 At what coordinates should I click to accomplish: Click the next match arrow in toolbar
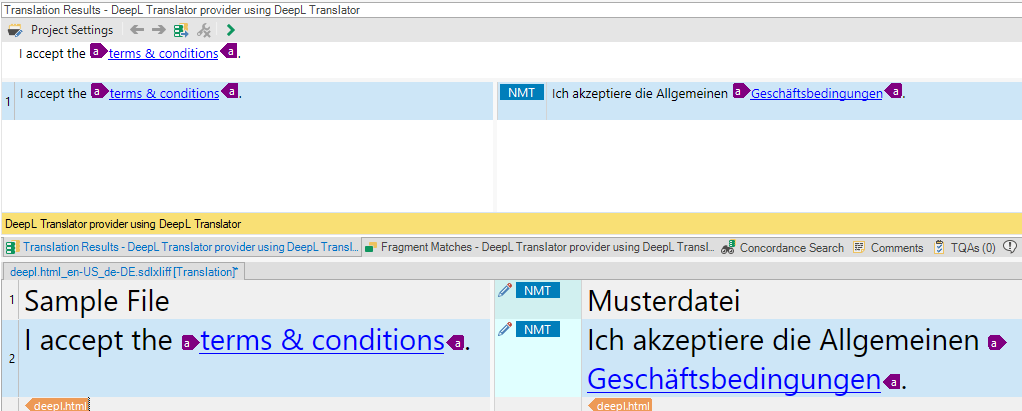(x=158, y=30)
